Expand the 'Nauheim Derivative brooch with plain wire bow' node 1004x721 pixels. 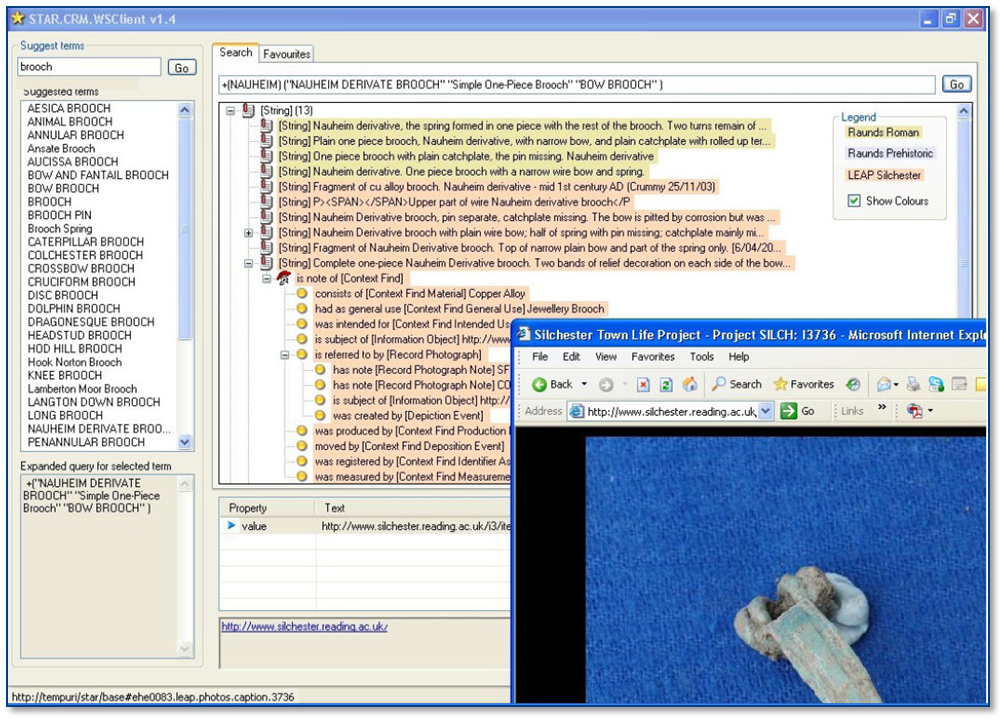point(248,233)
